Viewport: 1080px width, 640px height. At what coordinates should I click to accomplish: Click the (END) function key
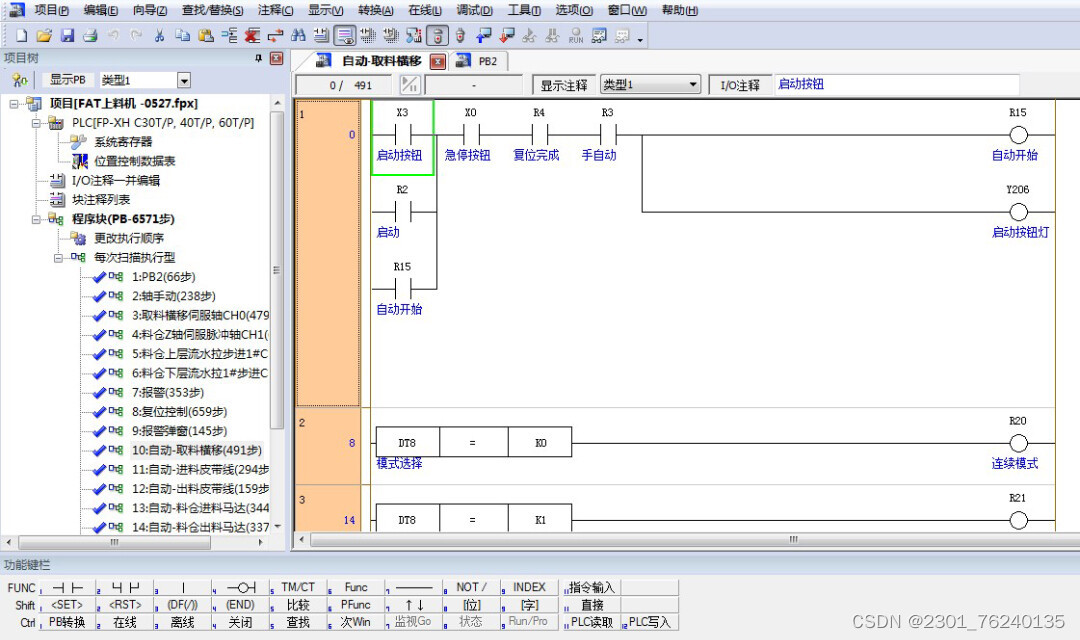pos(240,605)
